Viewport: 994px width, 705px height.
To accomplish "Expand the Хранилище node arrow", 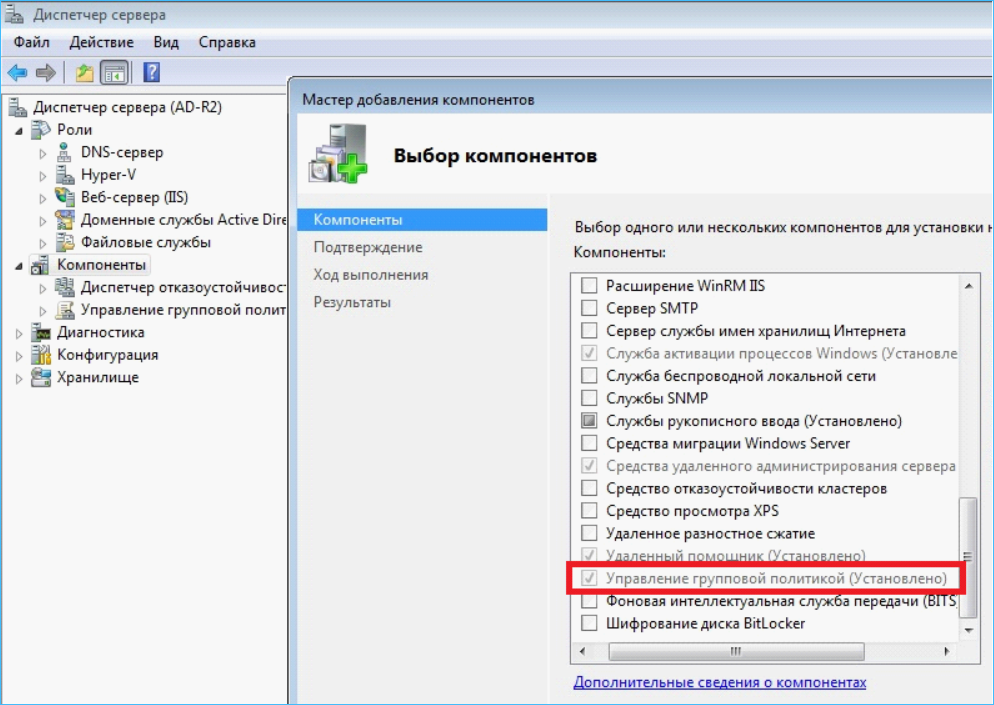I will pyautogui.click(x=19, y=378).
